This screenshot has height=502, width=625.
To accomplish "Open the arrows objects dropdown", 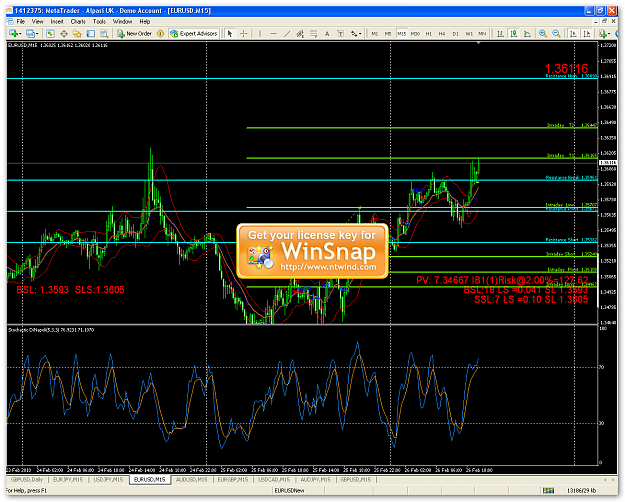I will (356, 34).
